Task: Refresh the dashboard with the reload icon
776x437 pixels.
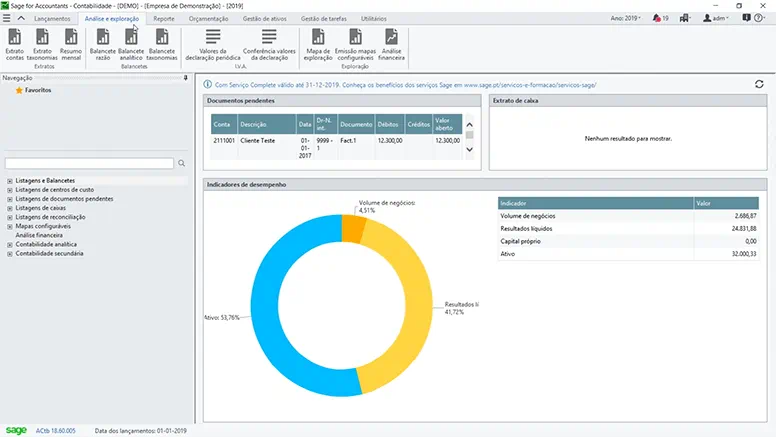Action: (x=760, y=85)
